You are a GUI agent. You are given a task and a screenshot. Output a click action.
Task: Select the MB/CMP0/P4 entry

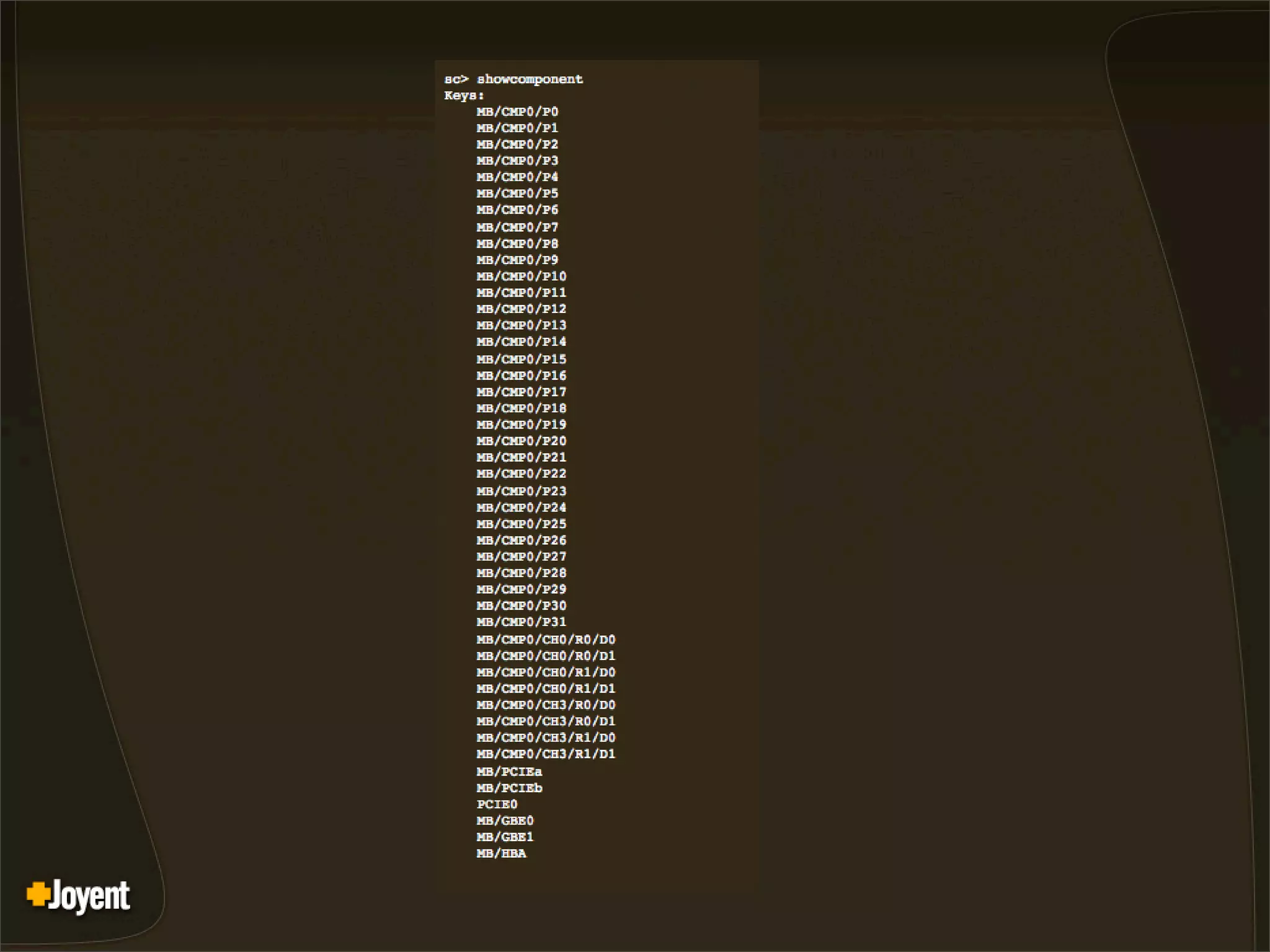(517, 177)
